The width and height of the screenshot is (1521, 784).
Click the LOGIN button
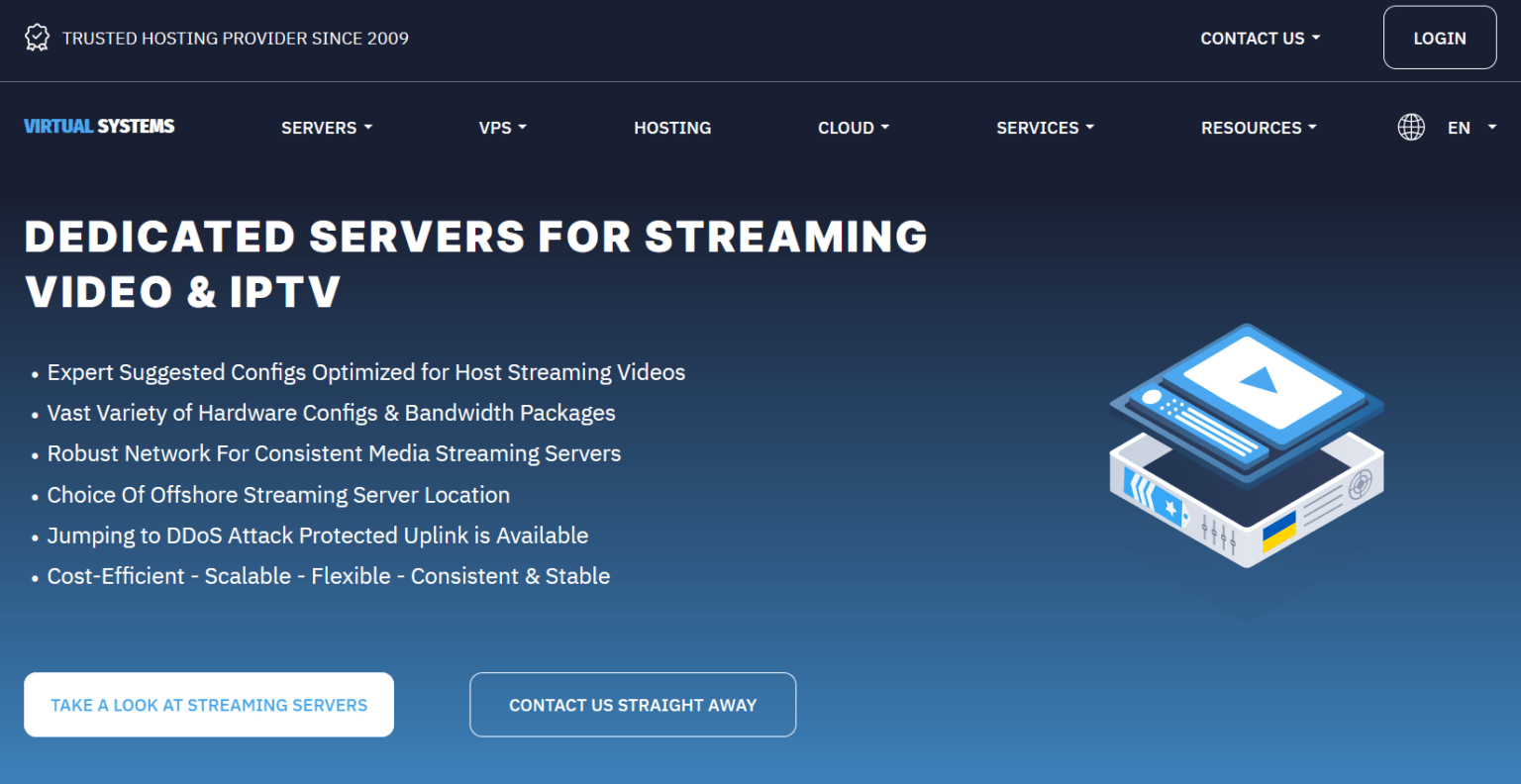1439,38
